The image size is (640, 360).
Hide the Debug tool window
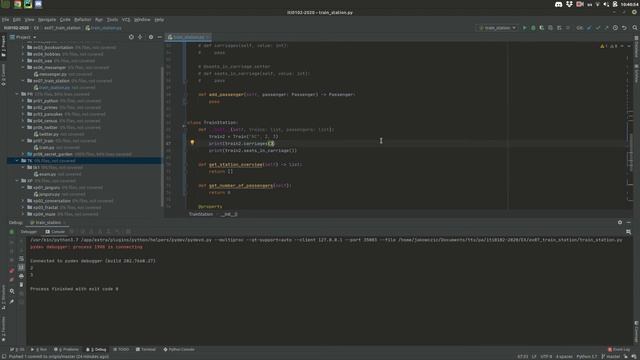tap(629, 222)
